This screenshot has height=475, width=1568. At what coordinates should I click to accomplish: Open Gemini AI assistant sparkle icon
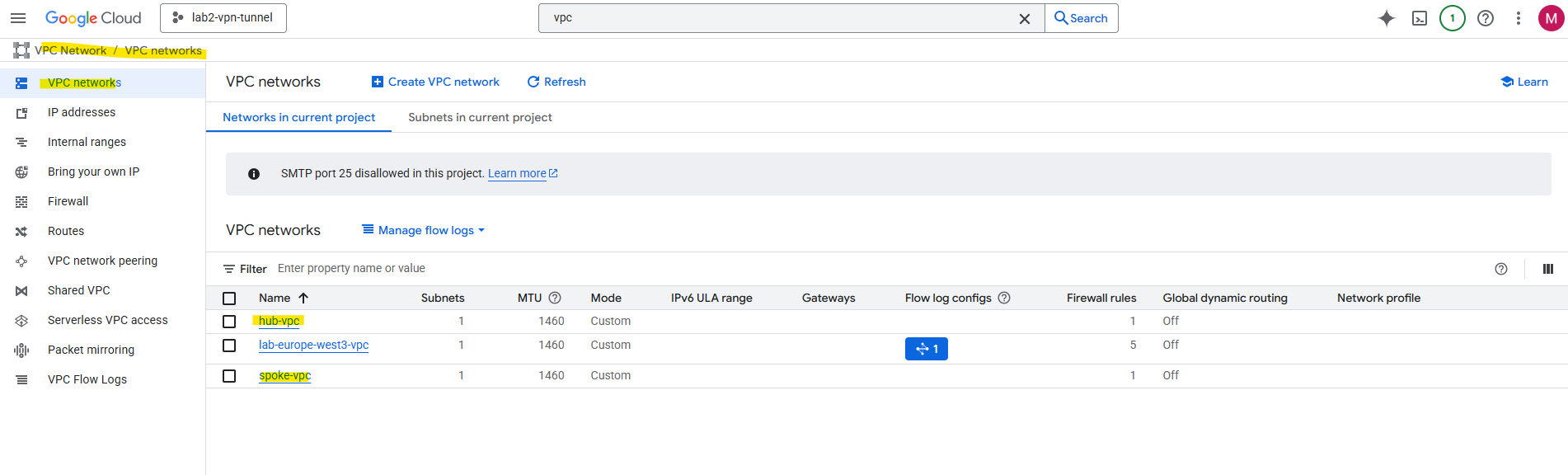point(1386,18)
